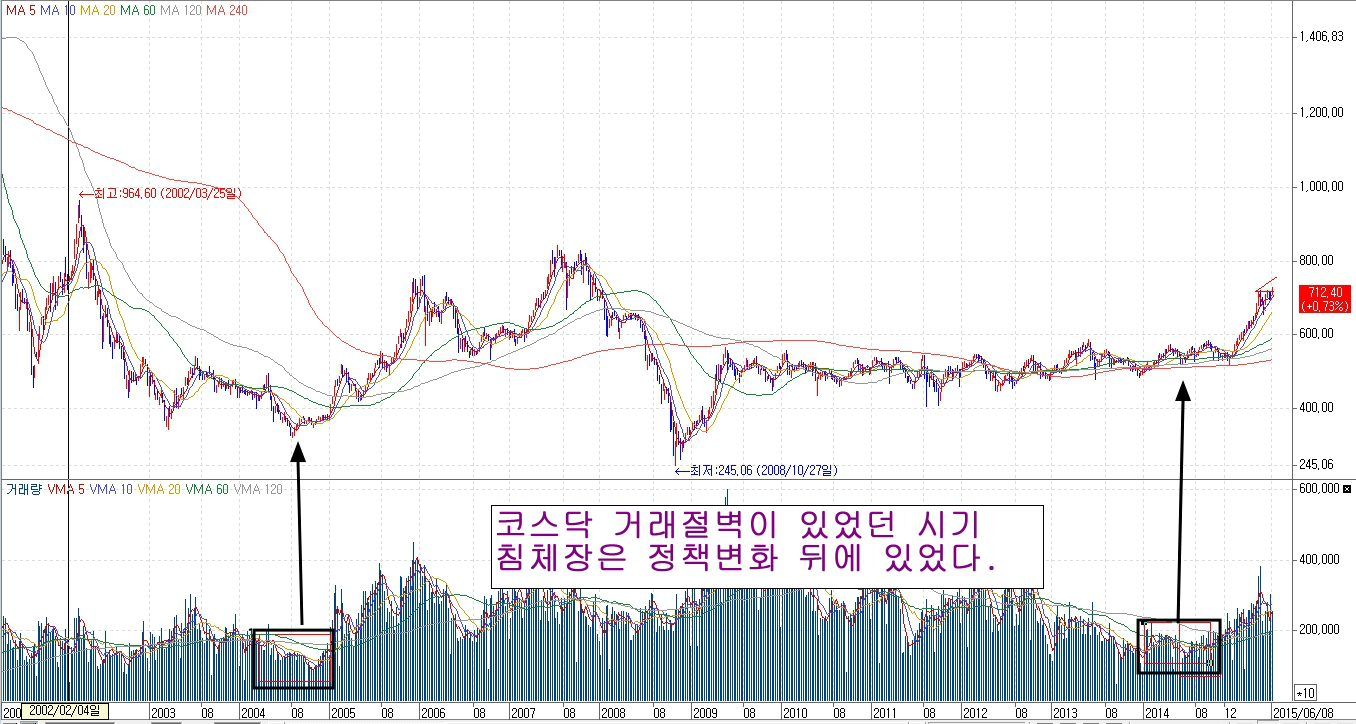Click the VMA 120 volume legend label
The image size is (1356, 724).
(259, 489)
